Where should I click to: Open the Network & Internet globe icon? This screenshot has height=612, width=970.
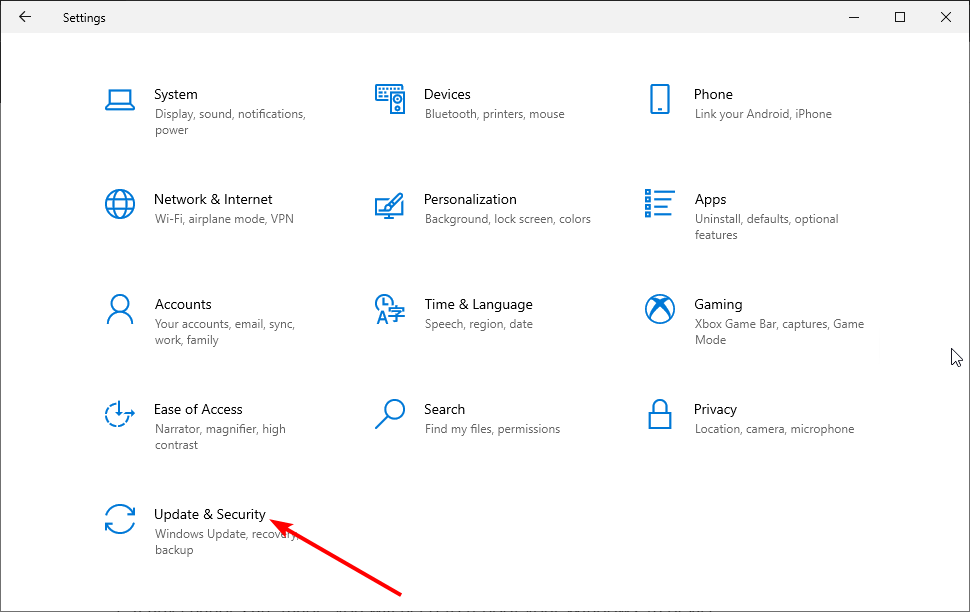120,204
